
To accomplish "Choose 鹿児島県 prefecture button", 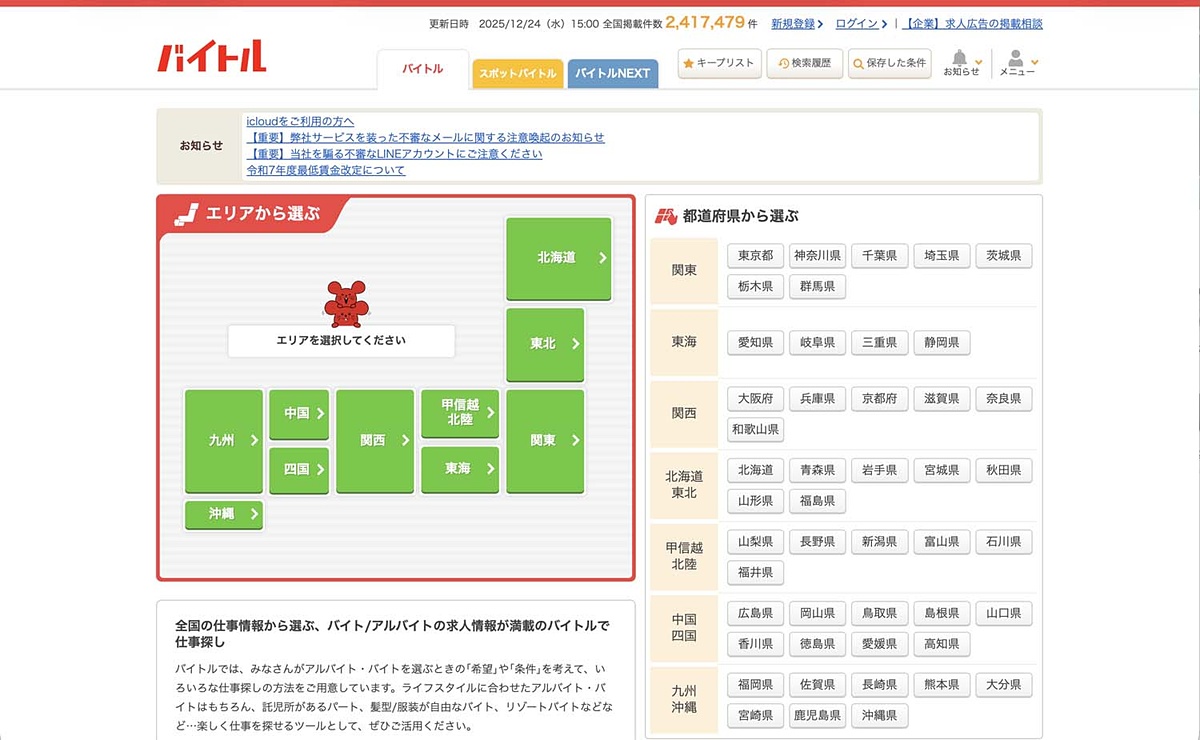I will point(817,716).
